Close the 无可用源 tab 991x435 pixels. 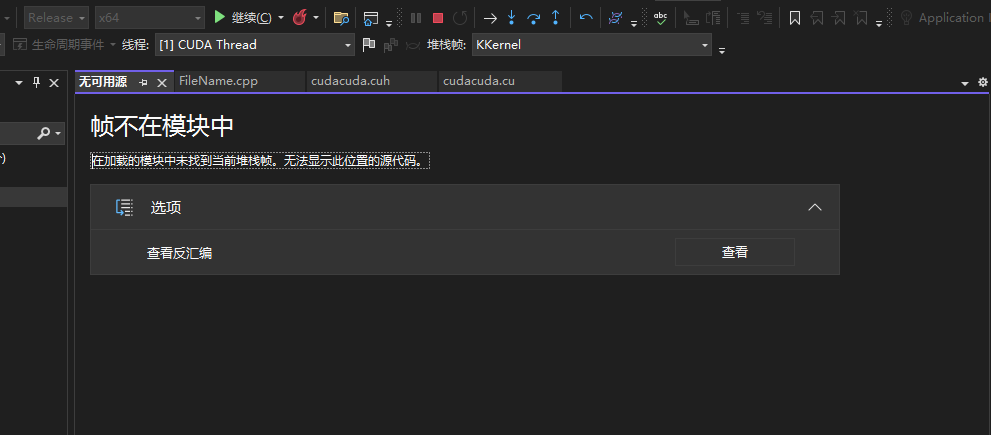click(162, 83)
